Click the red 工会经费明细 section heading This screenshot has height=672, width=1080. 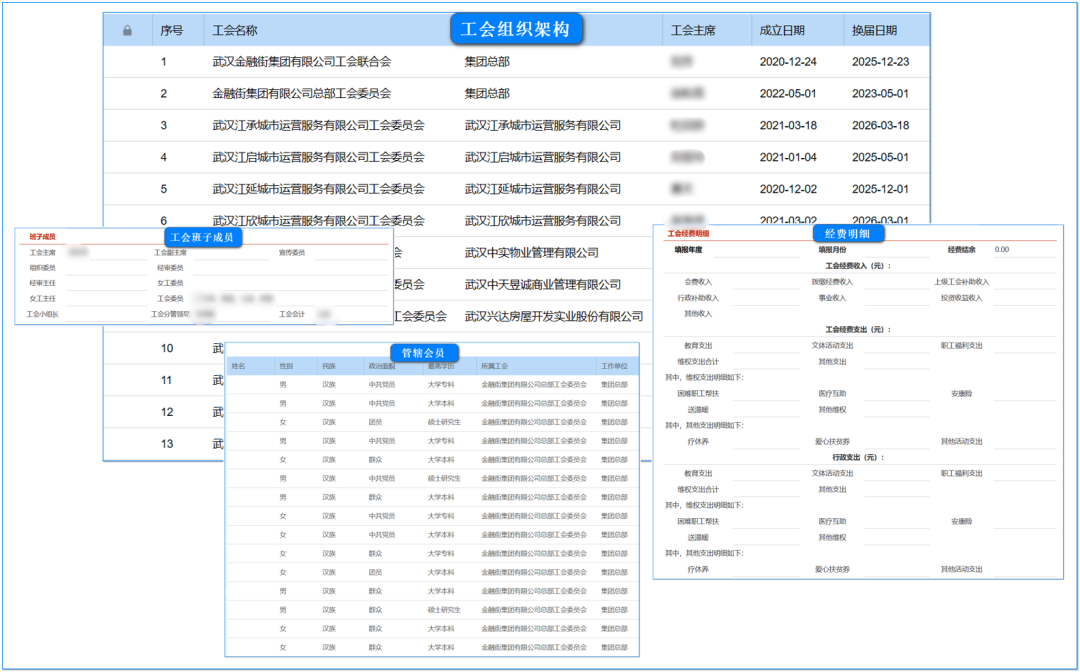(x=687, y=234)
